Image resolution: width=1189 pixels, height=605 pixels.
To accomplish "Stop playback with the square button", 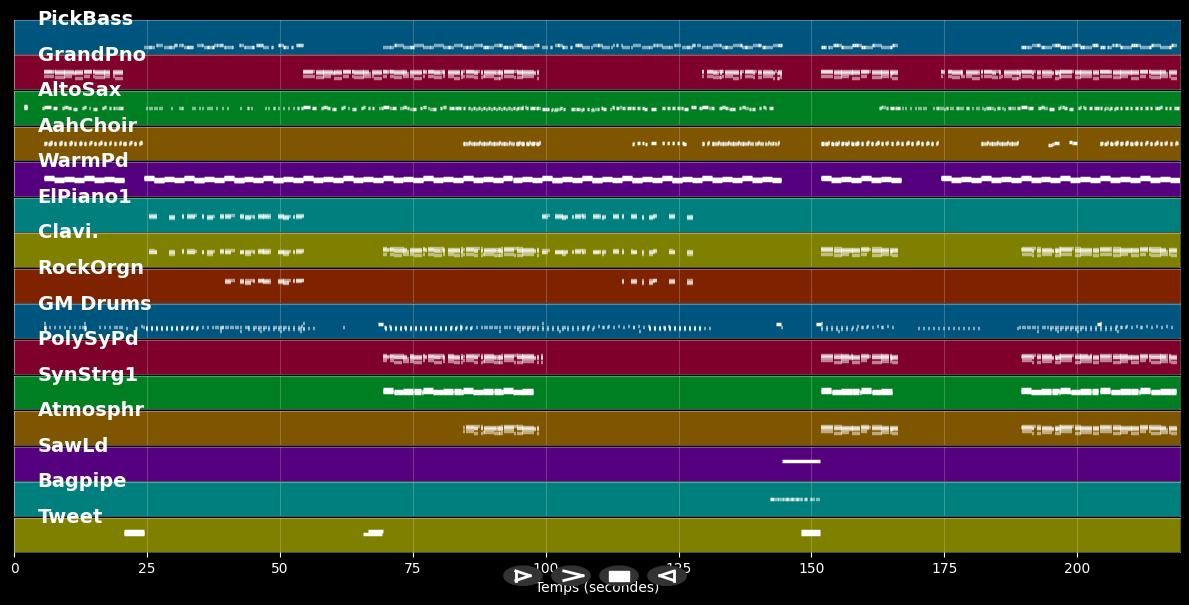I will pyautogui.click(x=619, y=575).
